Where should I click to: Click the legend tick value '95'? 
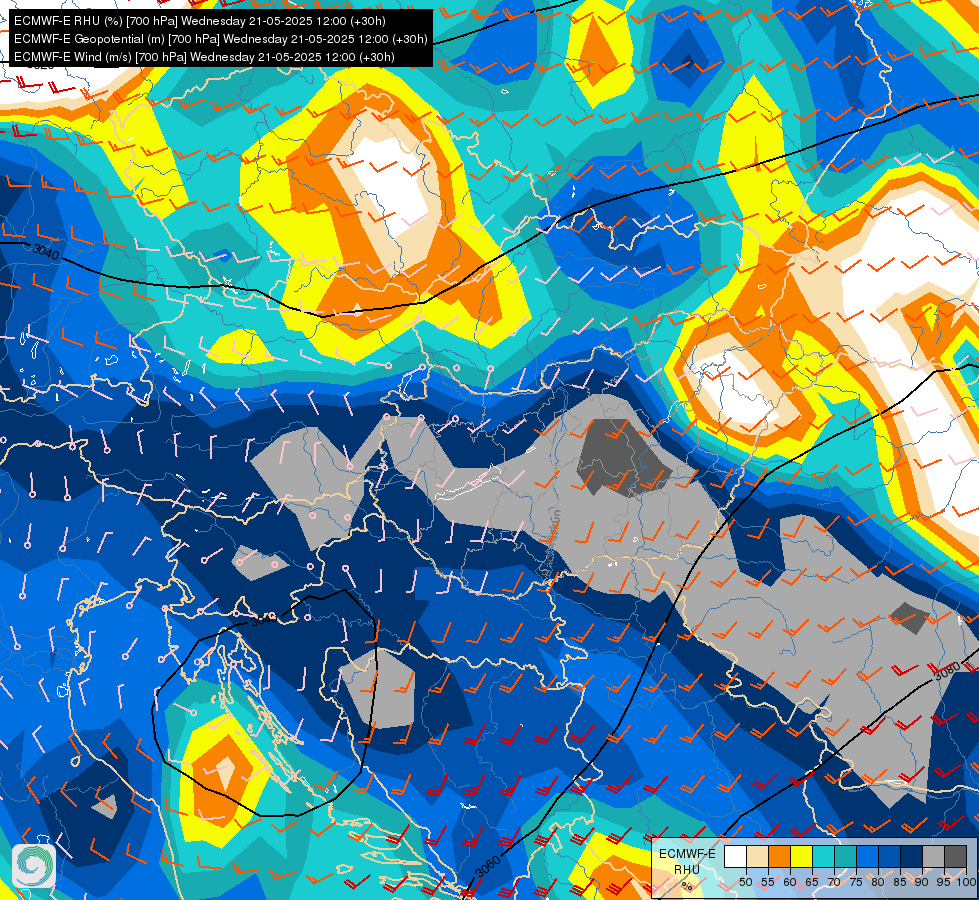944,882
